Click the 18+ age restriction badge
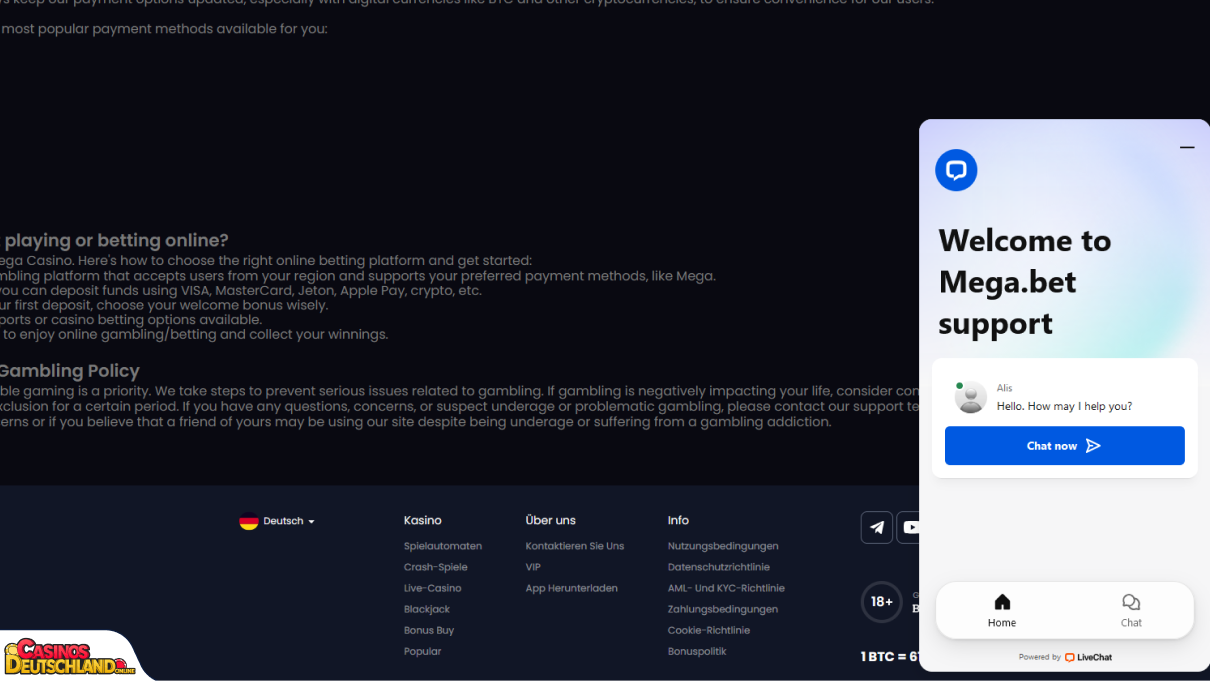 coord(881,602)
